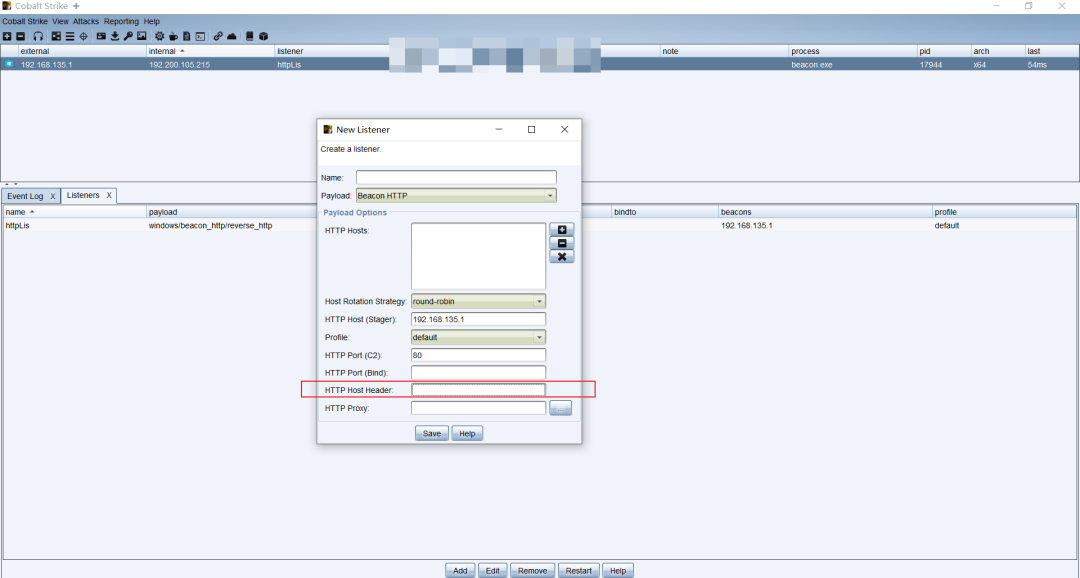Focus the HTTP Host (Stager) field
The image size is (1080, 578).
[x=478, y=319]
